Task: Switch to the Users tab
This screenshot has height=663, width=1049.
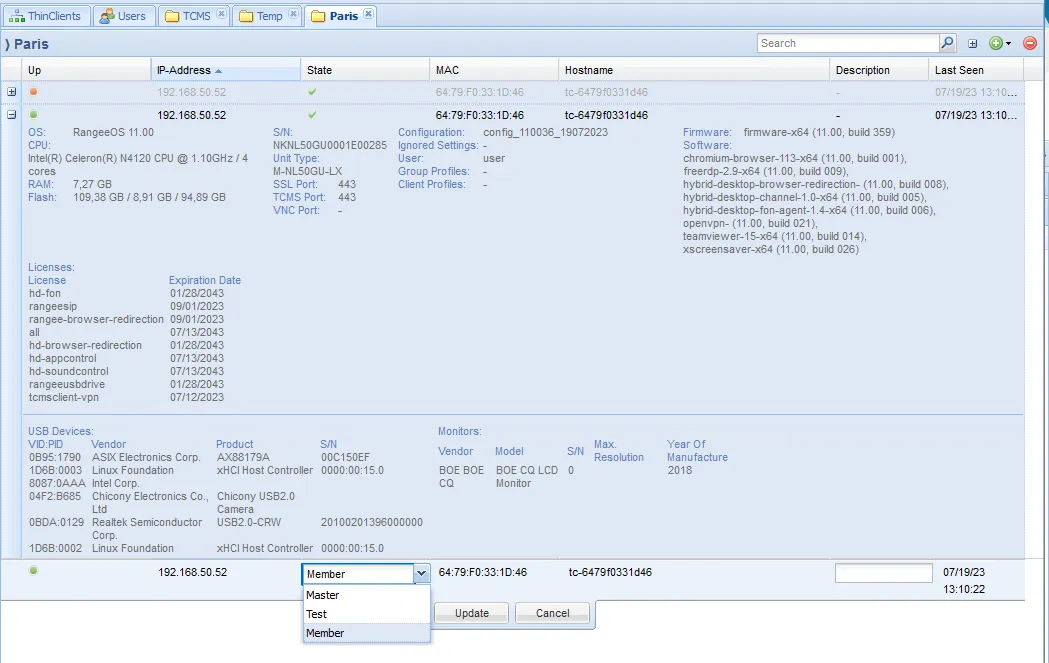Action: point(123,16)
